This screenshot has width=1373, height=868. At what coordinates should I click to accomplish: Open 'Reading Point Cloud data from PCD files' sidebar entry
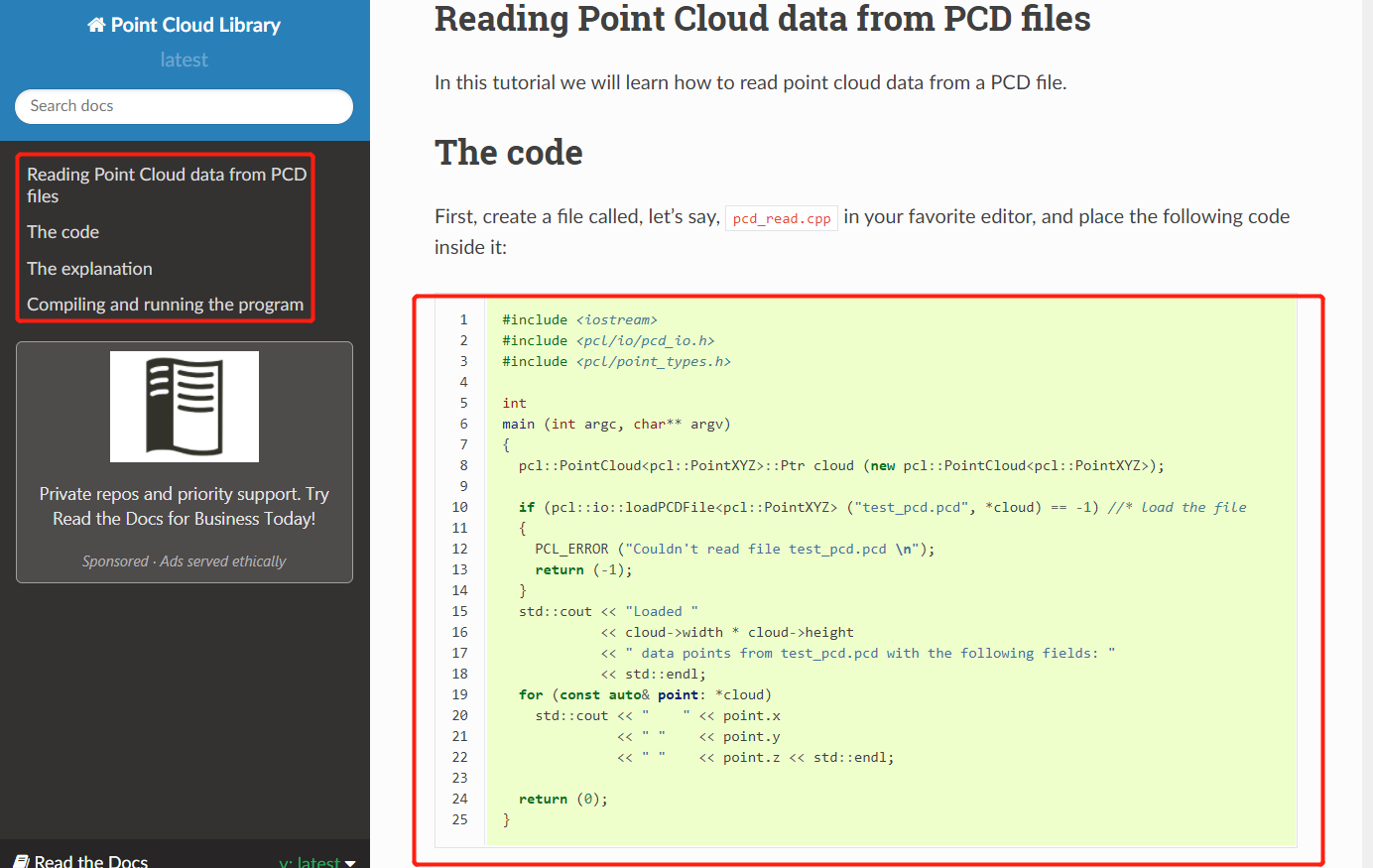click(166, 186)
